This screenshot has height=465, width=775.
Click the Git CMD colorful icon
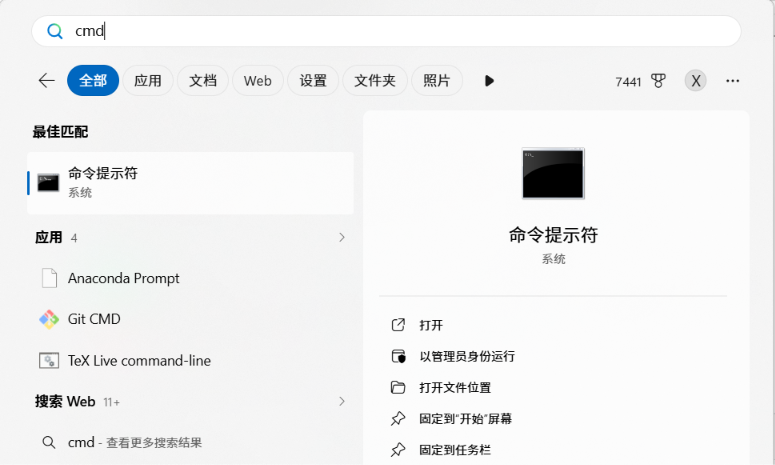point(49,319)
